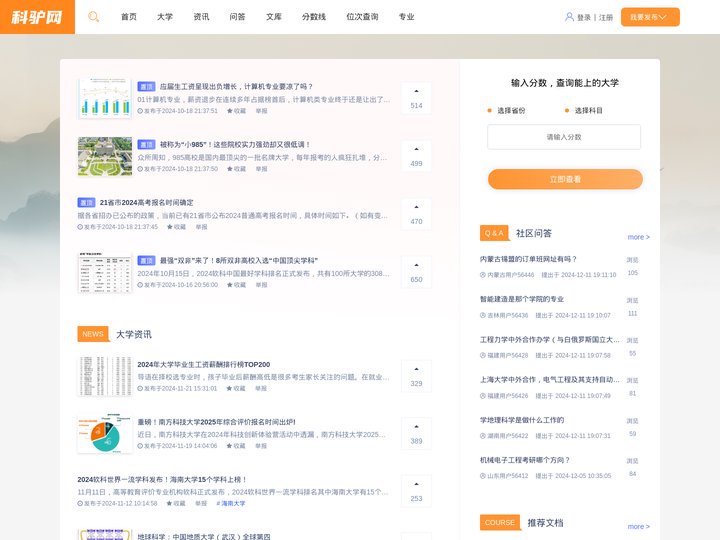Upvote the 应届生工资 article showing 514

416,98
